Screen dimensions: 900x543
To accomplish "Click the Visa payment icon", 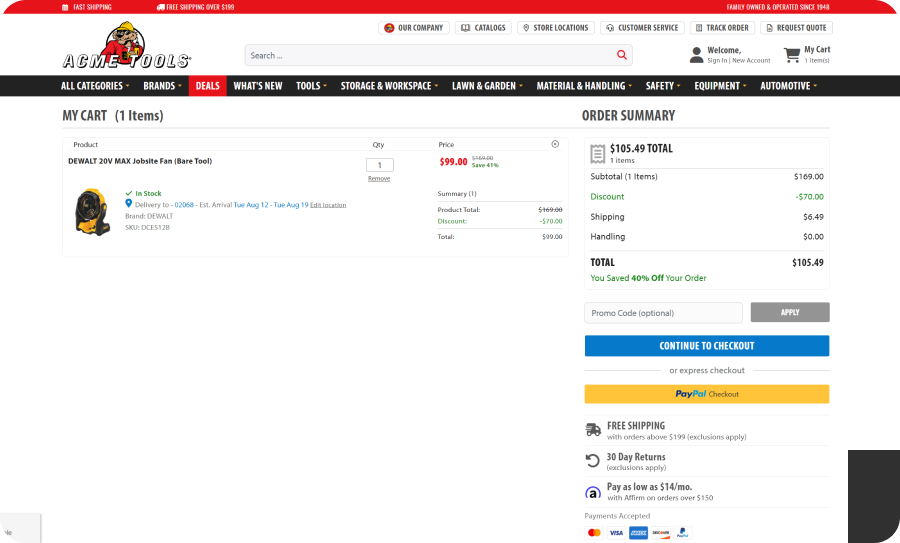I will click(x=616, y=533).
